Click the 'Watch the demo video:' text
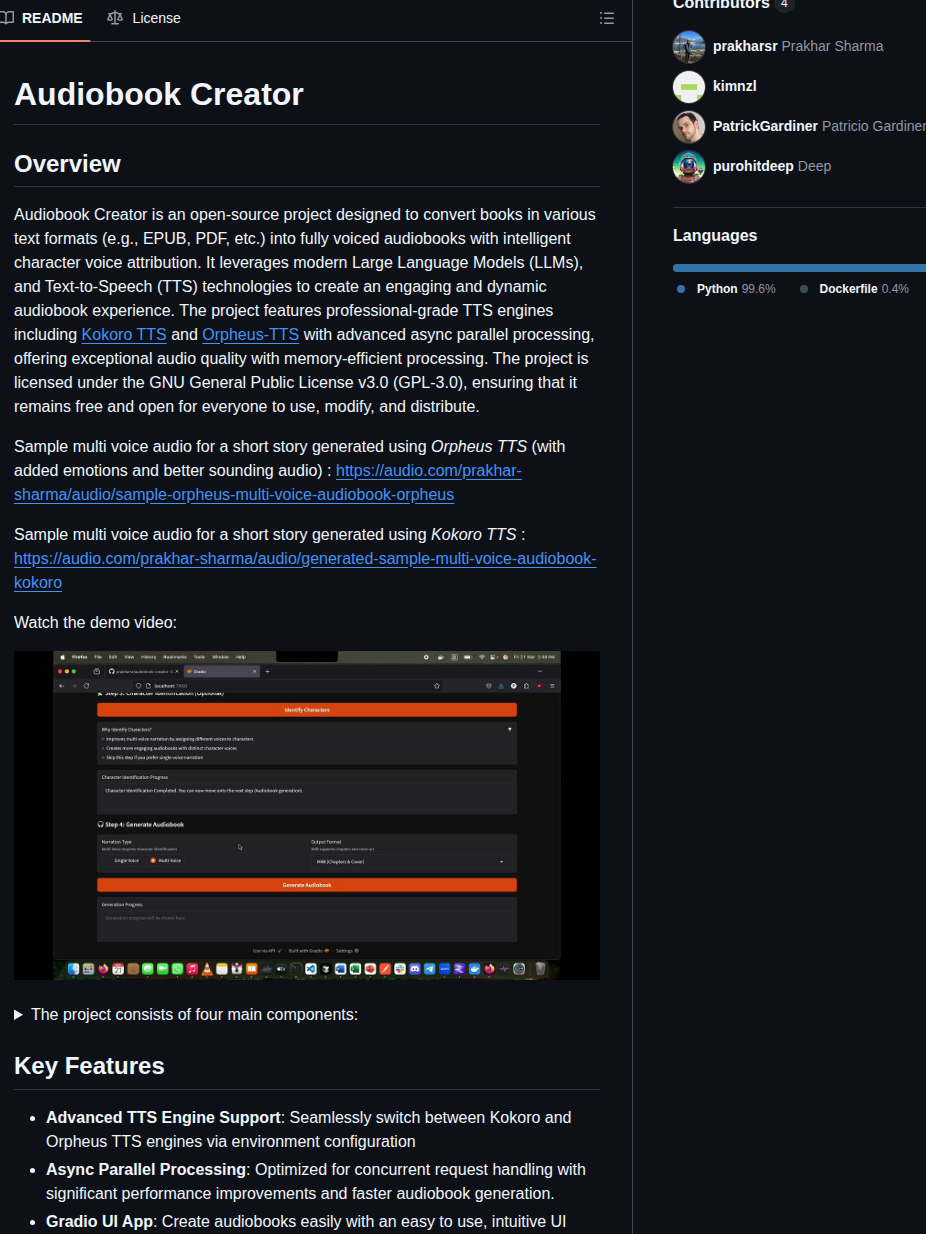 95,622
